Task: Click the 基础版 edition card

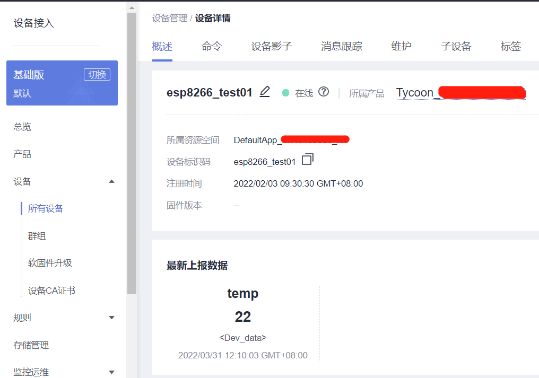Action: 62,83
